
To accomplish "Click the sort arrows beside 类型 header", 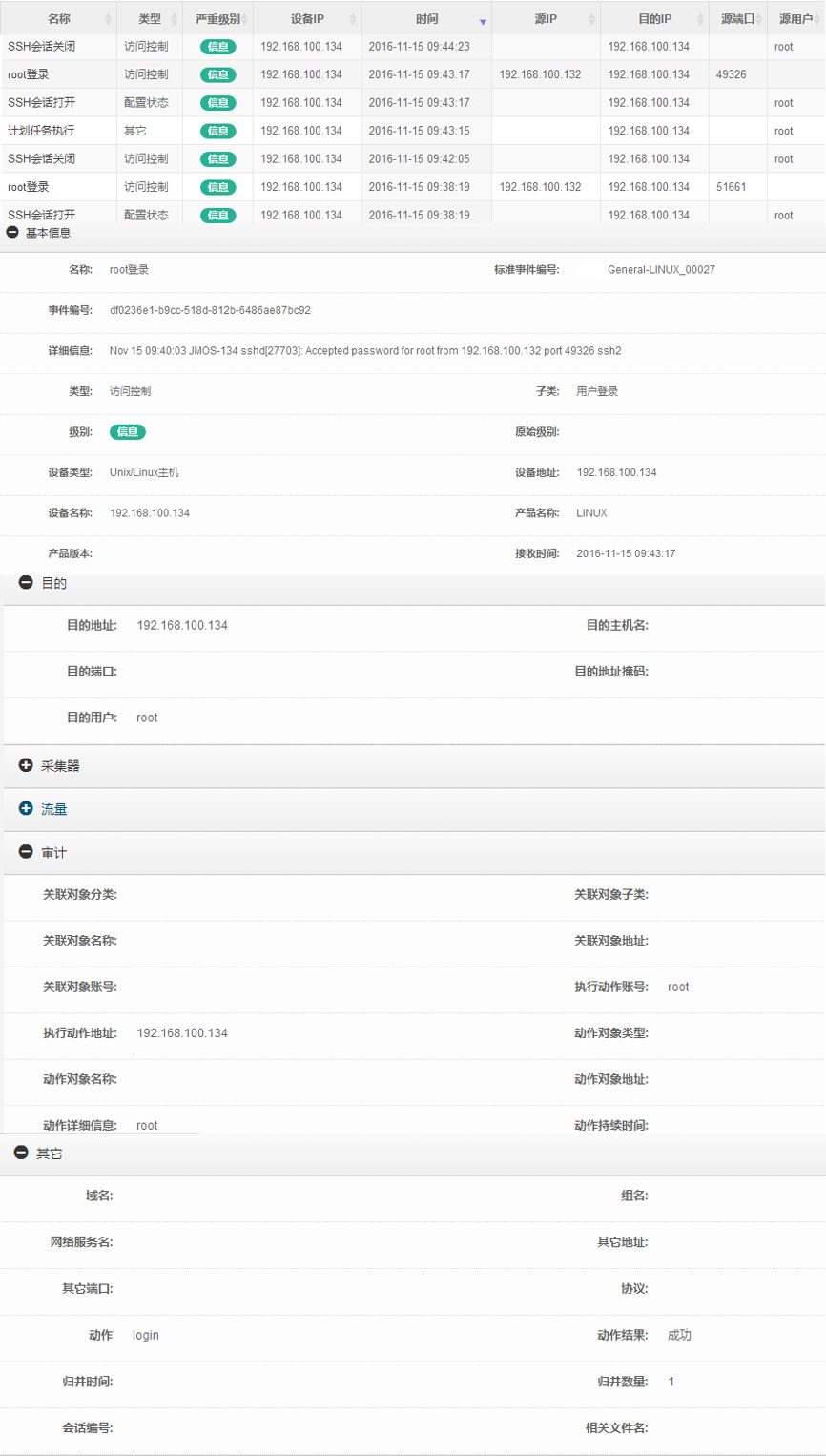I will (175, 20).
